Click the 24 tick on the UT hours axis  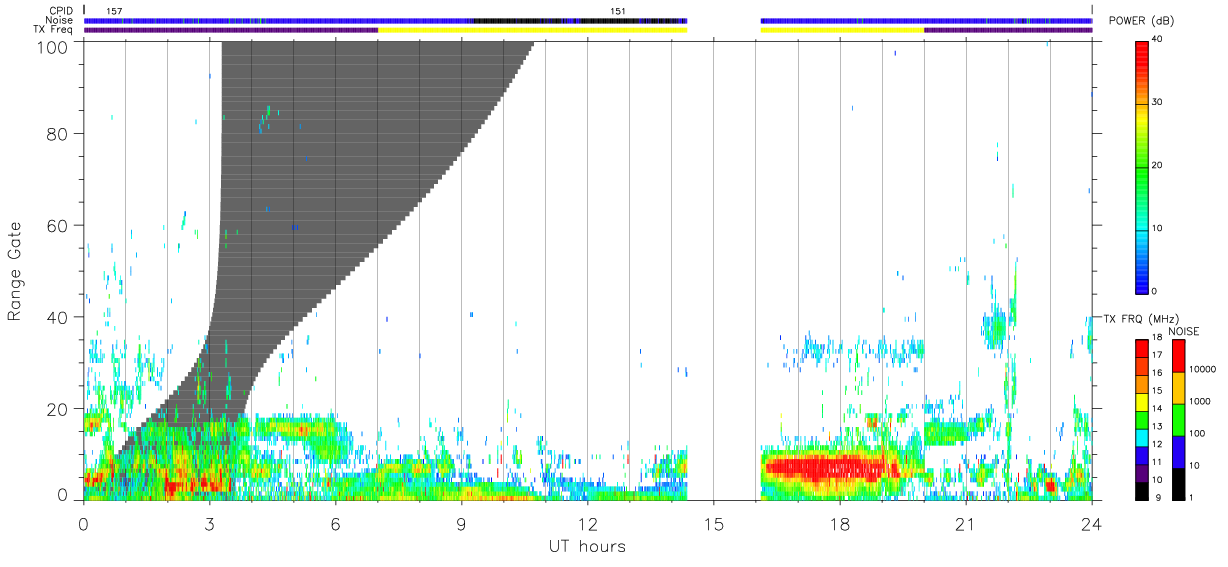1091,523
